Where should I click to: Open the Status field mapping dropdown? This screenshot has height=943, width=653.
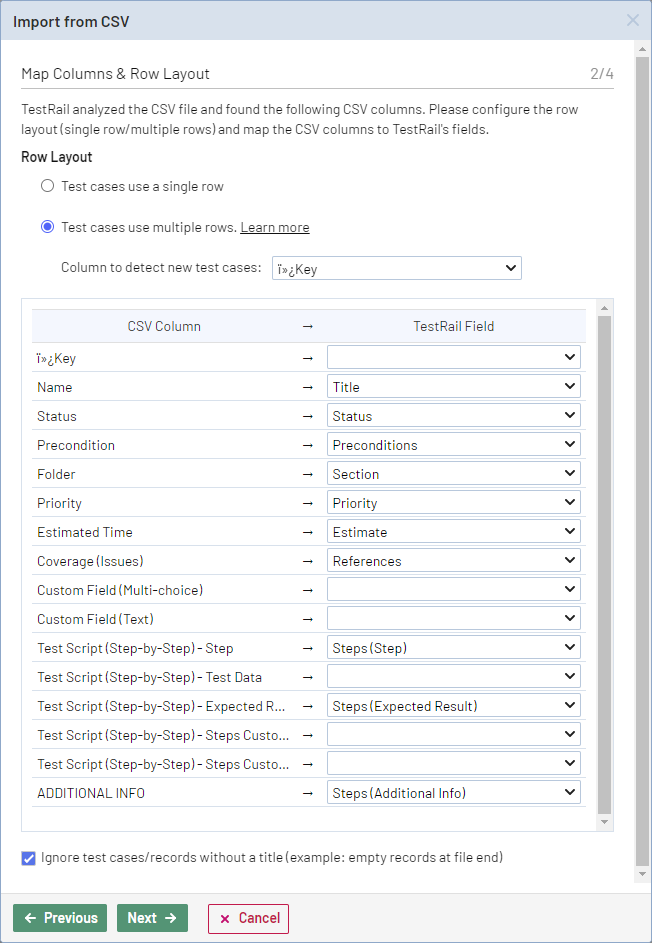(453, 414)
